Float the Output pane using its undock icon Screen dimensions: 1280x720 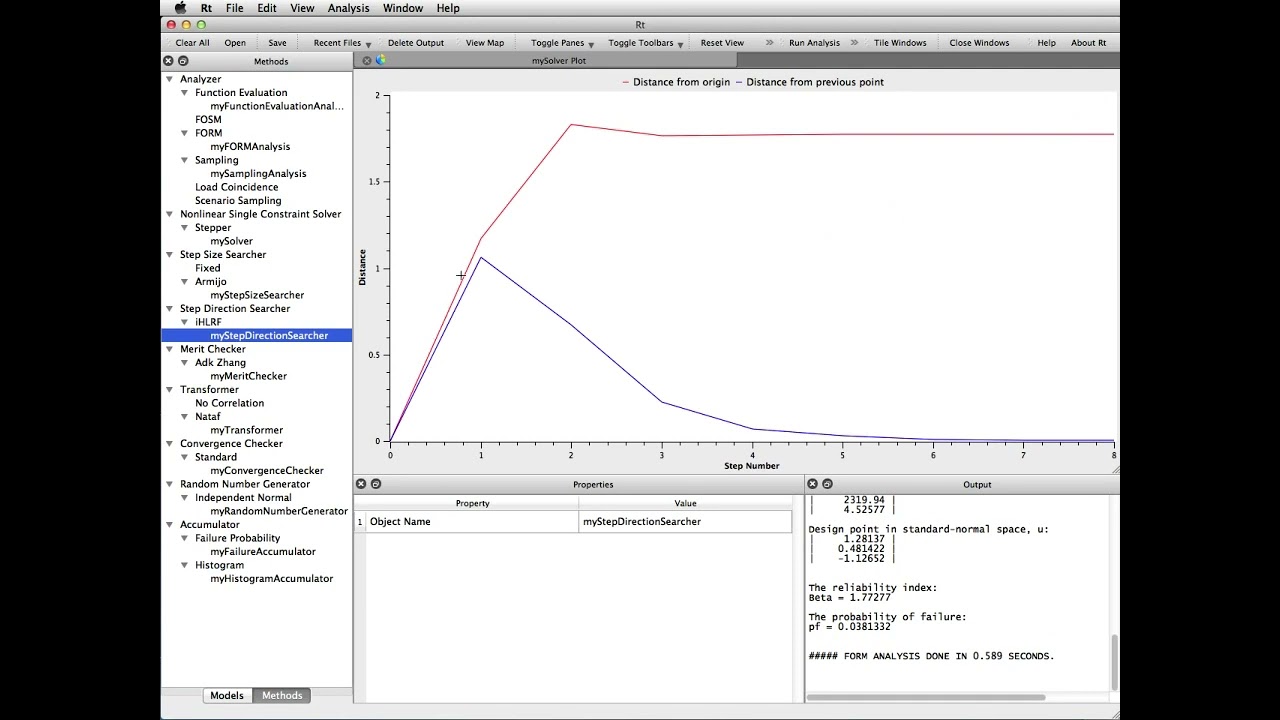(827, 484)
